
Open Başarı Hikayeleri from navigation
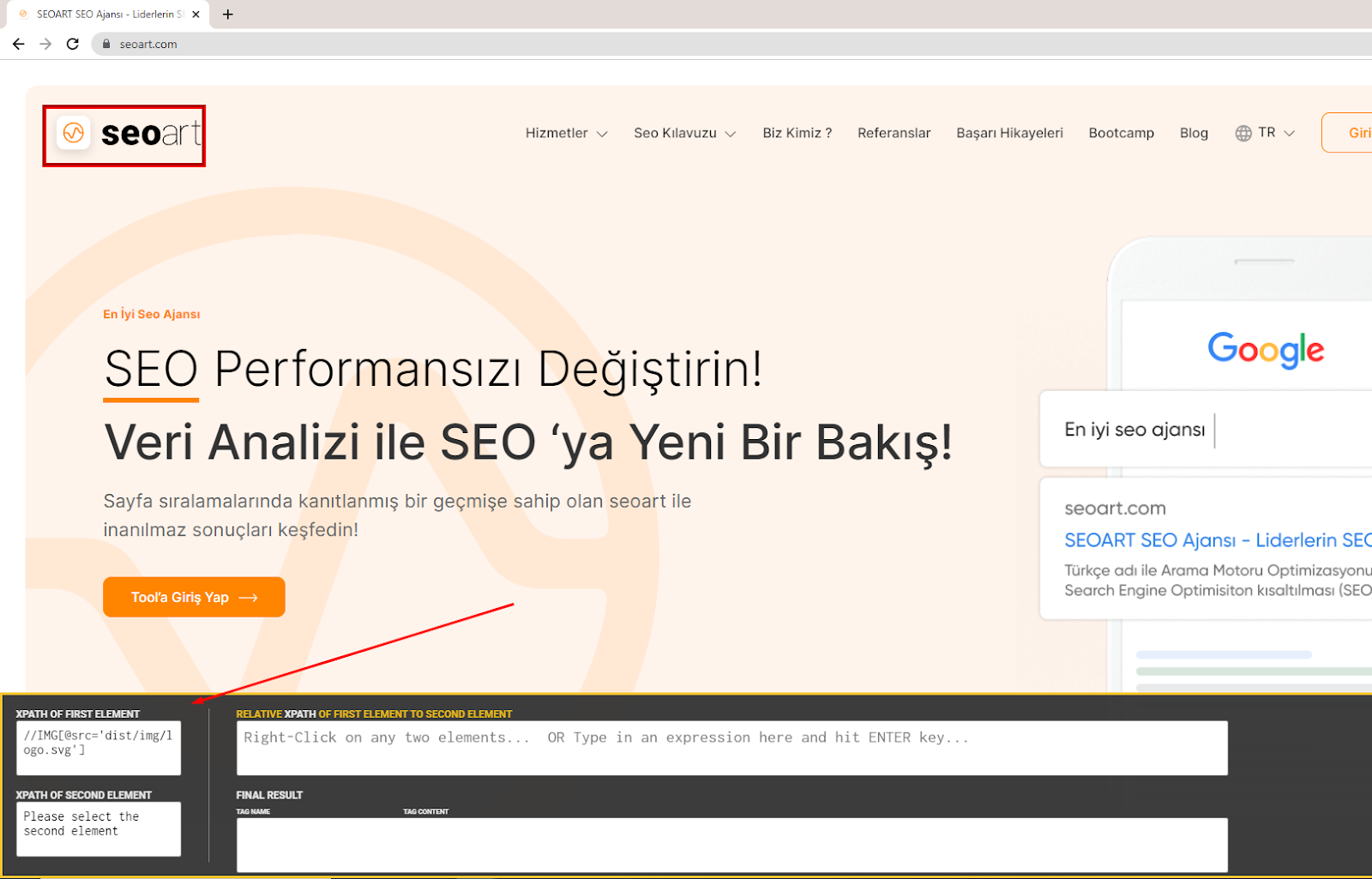pos(1009,133)
